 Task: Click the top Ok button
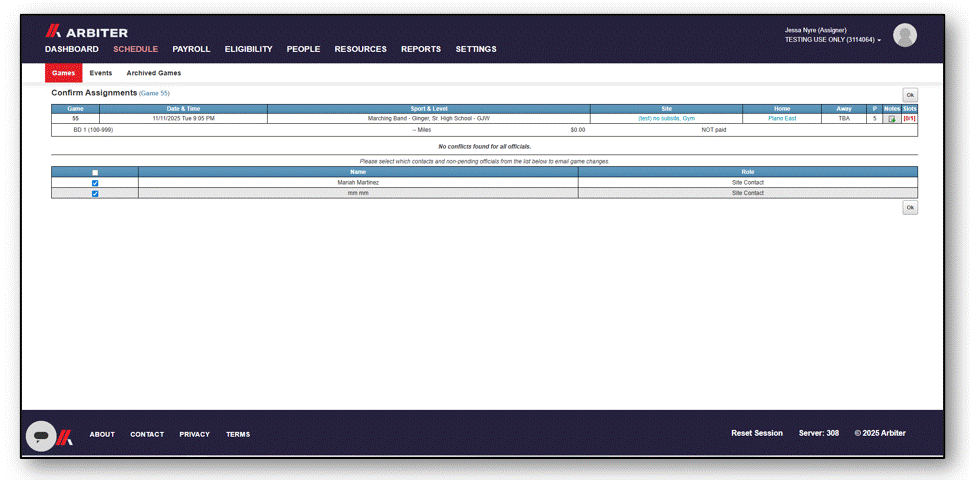tap(909, 95)
